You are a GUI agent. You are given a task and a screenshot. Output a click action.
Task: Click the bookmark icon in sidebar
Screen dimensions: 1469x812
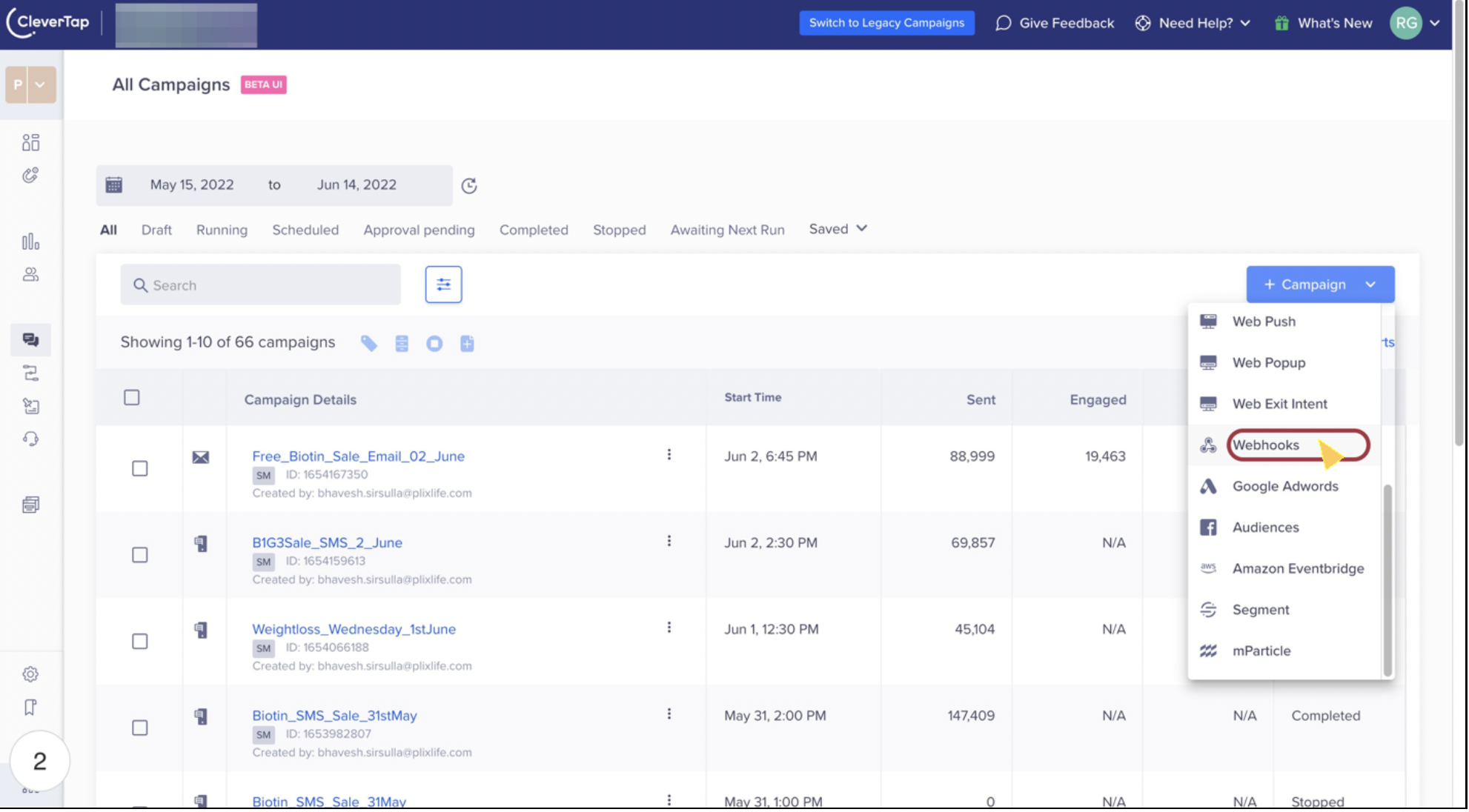click(30, 707)
